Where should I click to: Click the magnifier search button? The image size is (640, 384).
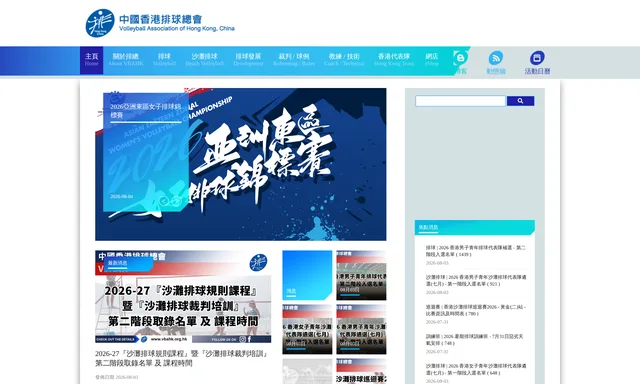[520, 101]
